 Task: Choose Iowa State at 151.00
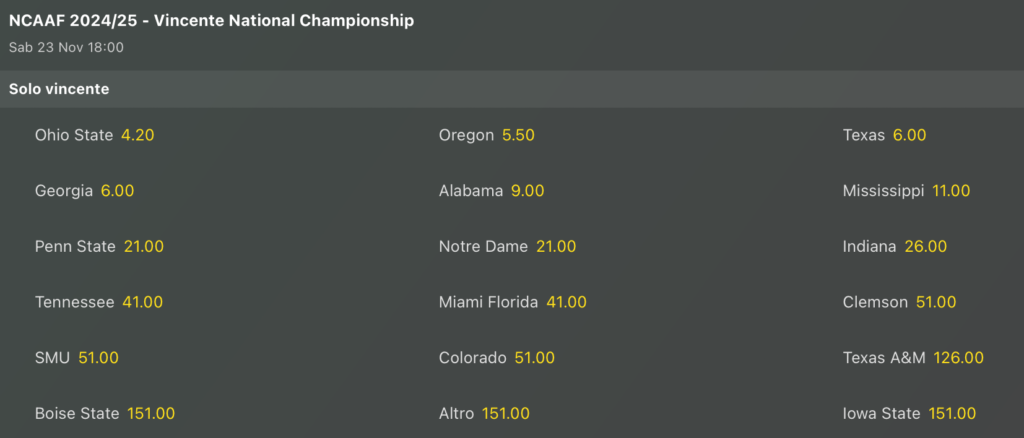[909, 413]
